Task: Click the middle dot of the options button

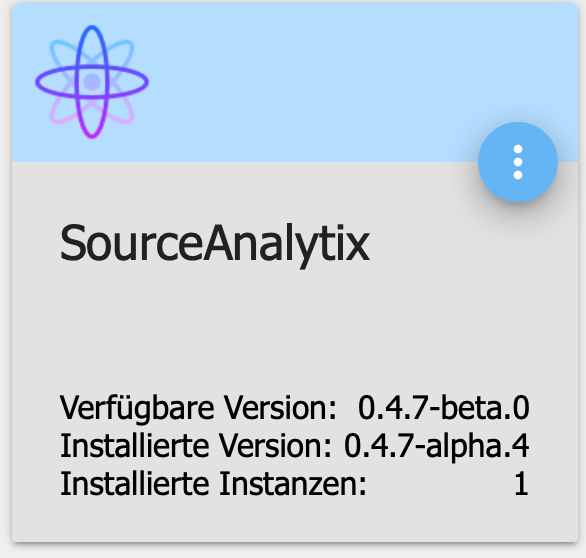Action: (x=518, y=162)
